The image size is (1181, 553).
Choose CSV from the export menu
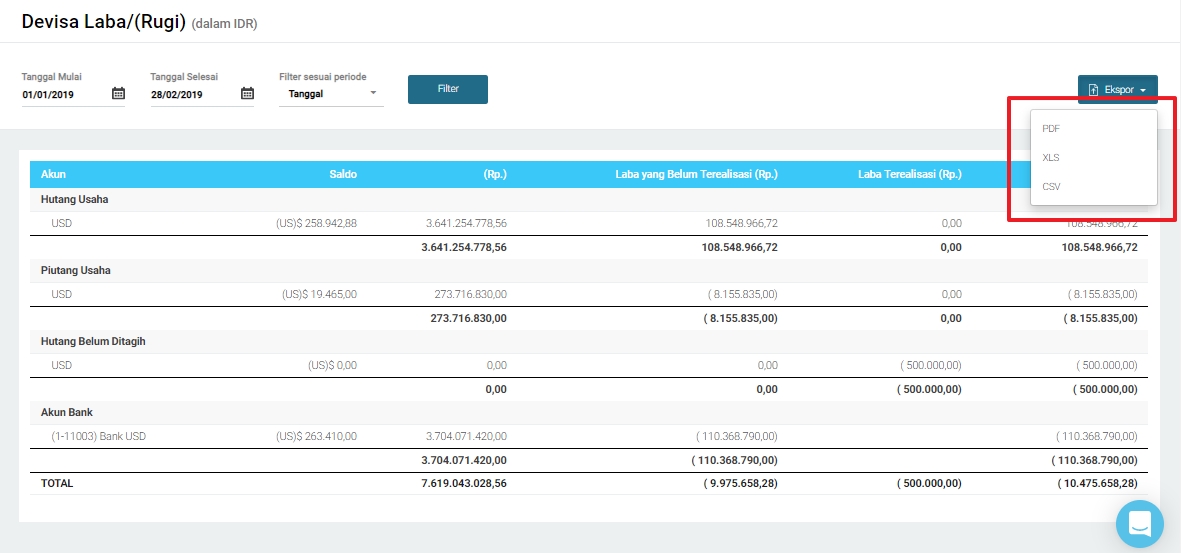(x=1094, y=186)
